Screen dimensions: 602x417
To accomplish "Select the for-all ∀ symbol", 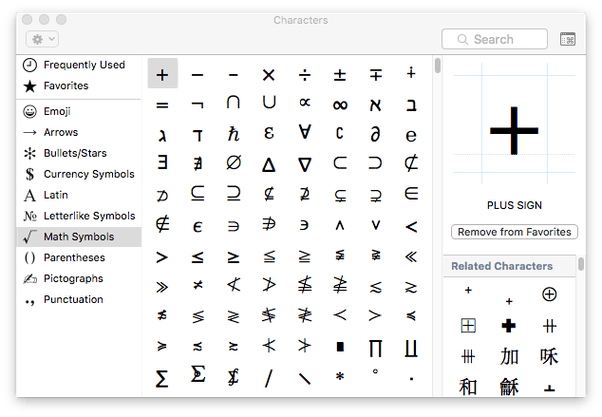I will coord(304,132).
